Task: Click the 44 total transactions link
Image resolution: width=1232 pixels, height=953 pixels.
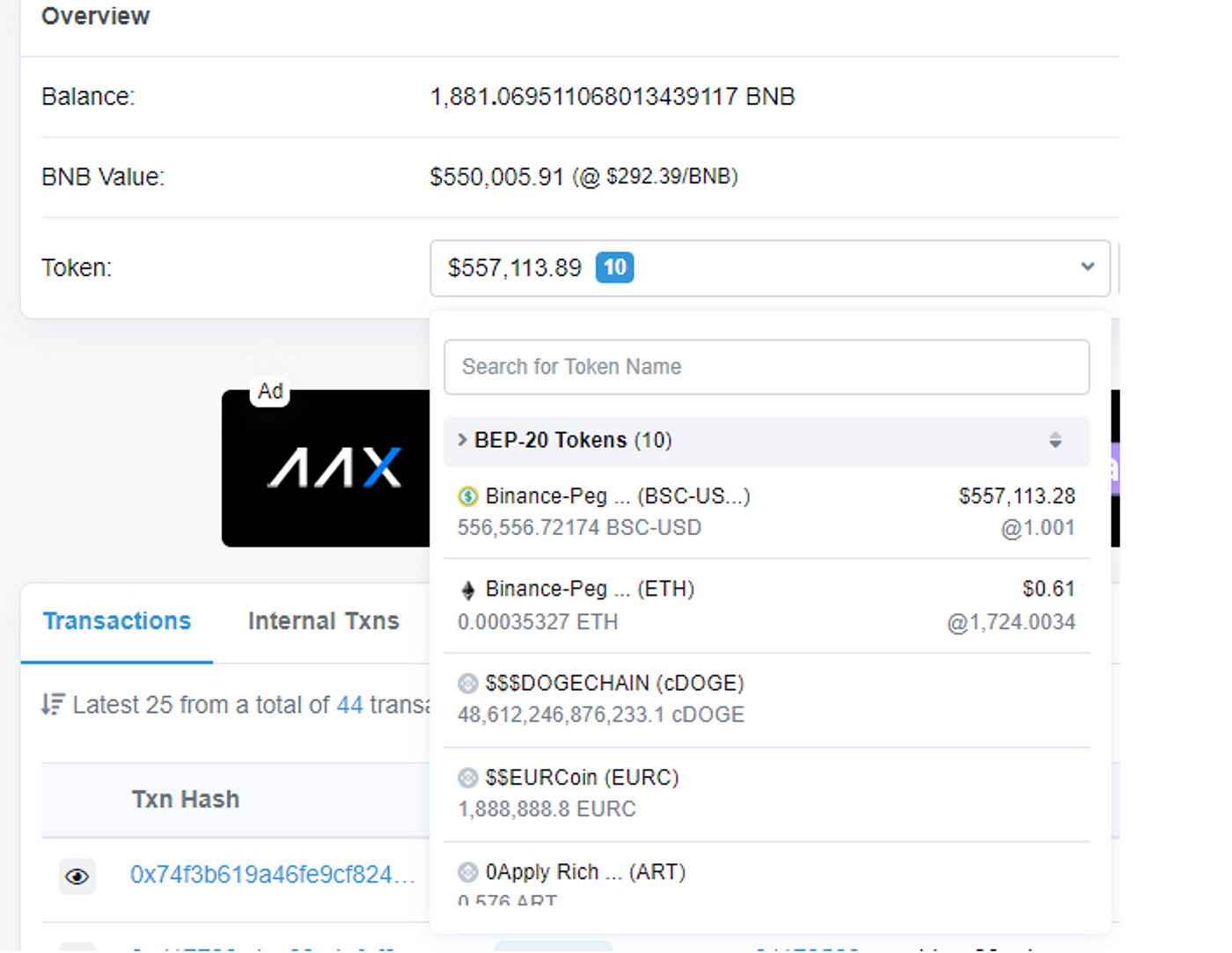Action: [x=349, y=705]
